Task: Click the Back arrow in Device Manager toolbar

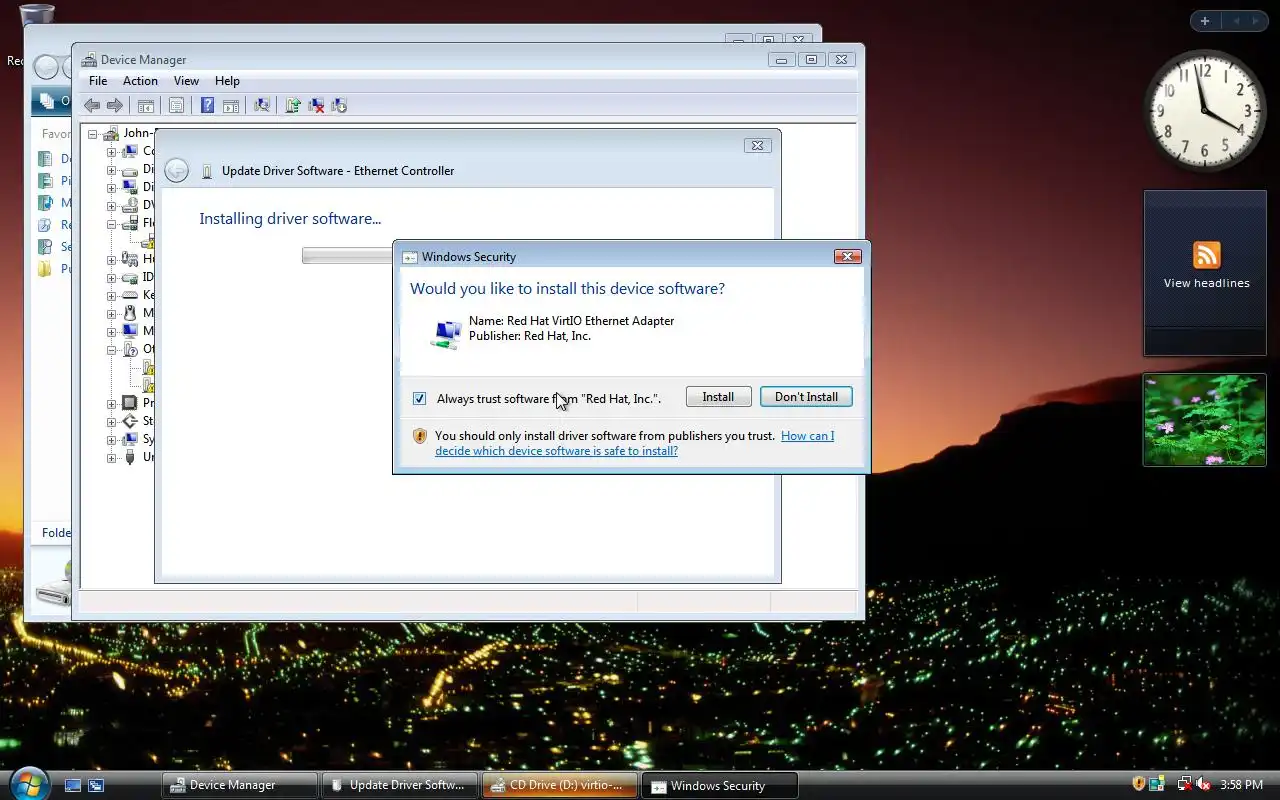Action: point(92,105)
